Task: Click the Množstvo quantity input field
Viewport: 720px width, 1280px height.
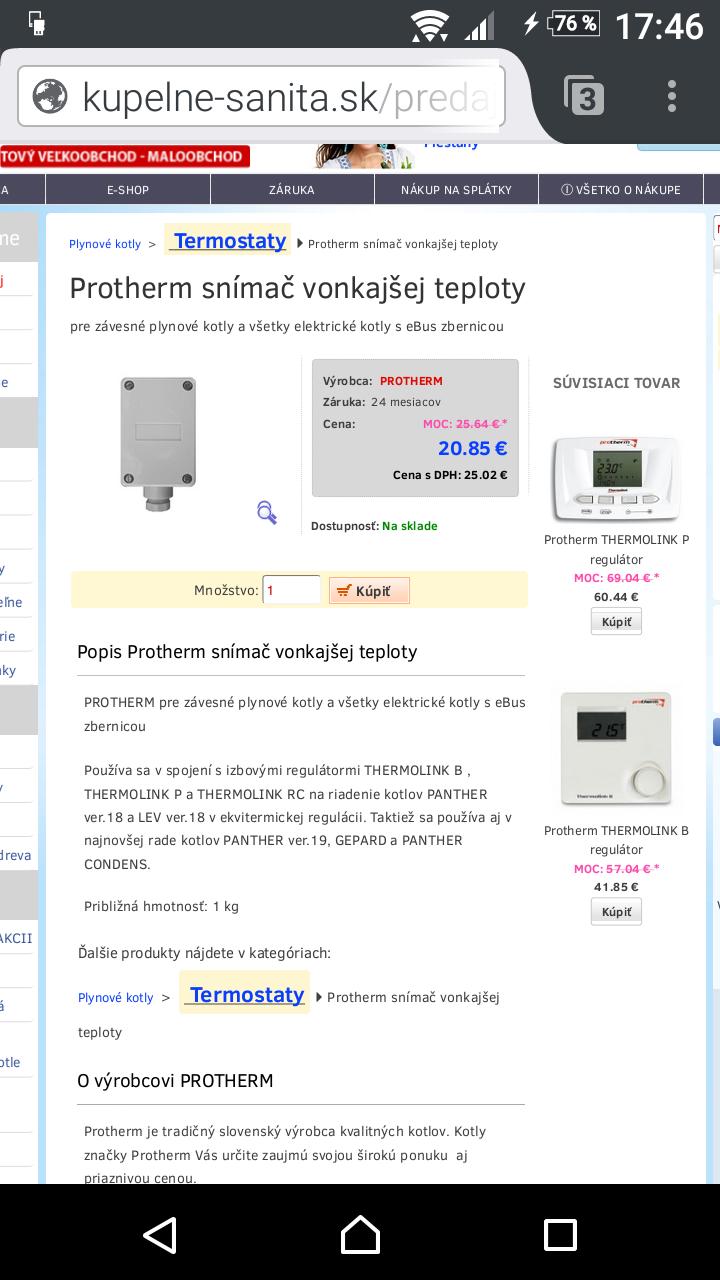Action: click(x=291, y=590)
